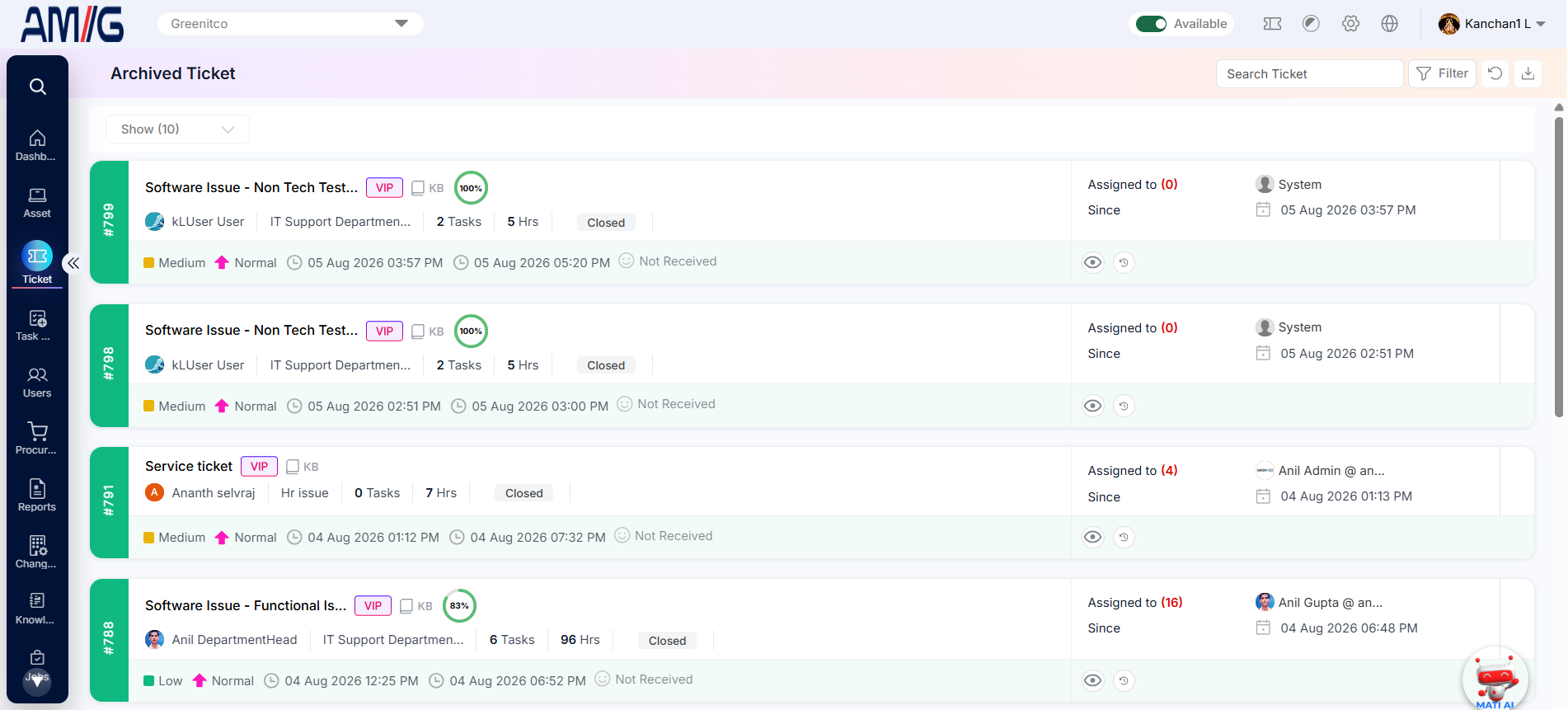Check the KB checkbox on ticket #791
1568x710 pixels.
[x=293, y=467]
